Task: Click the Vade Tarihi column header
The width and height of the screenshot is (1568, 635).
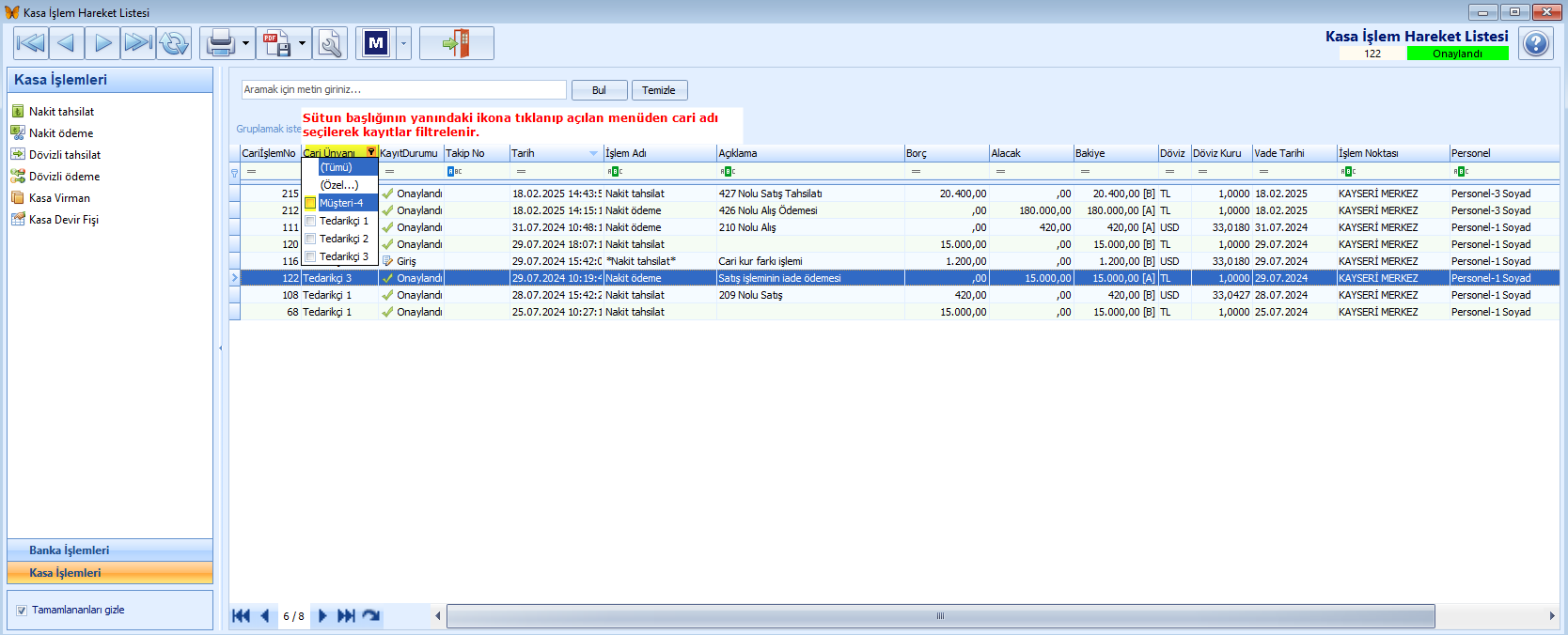Action: click(1294, 153)
